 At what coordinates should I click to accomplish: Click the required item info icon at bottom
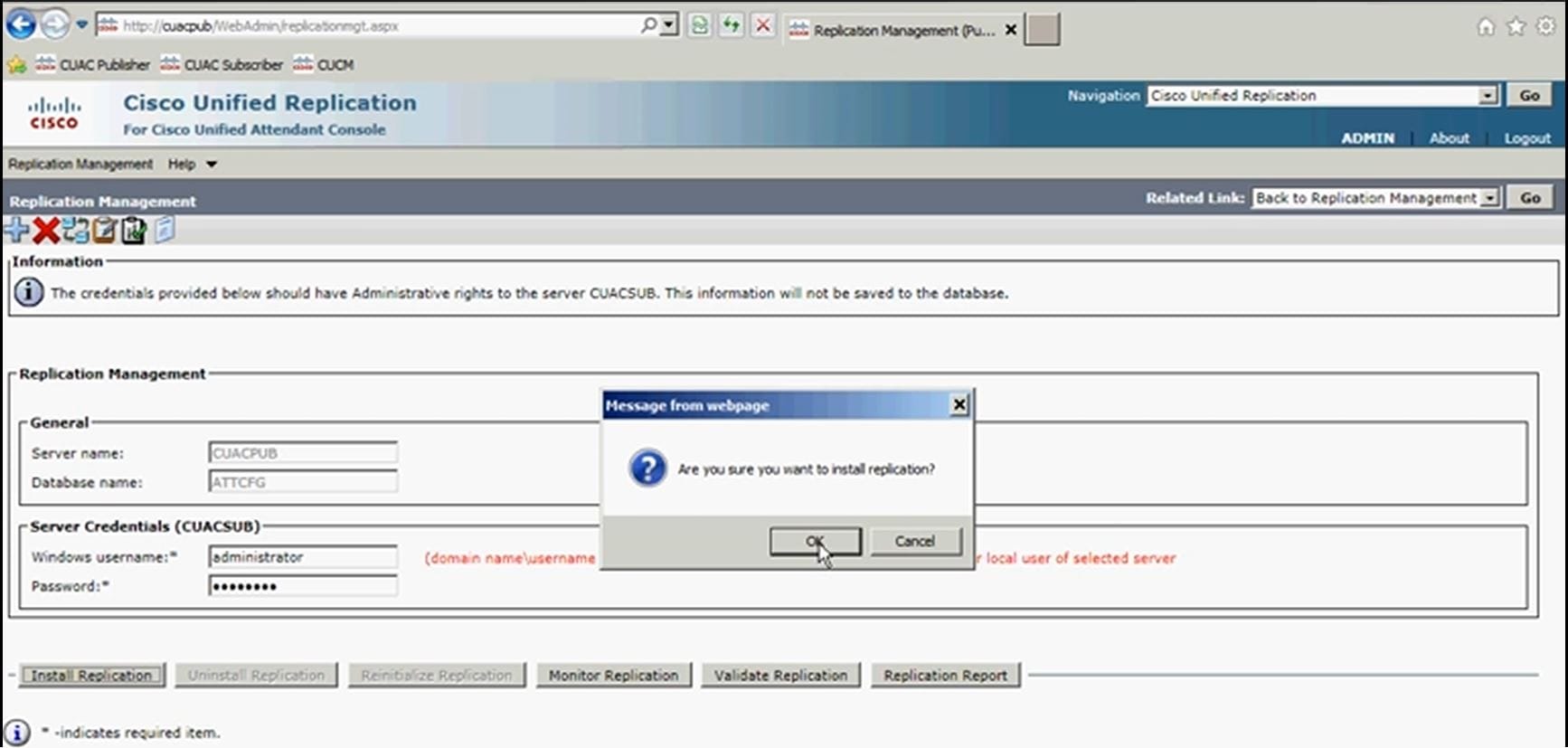point(17,733)
